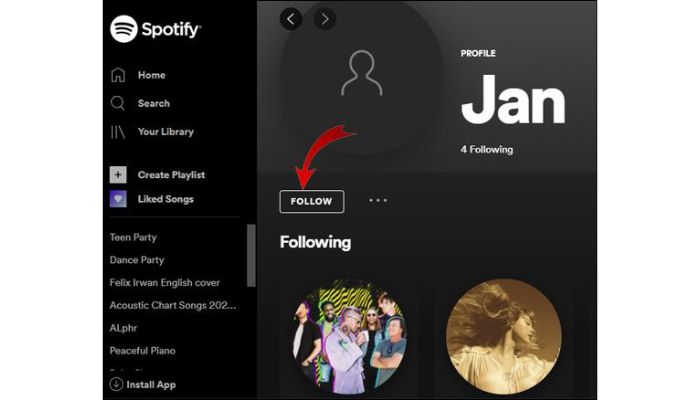
Task: Click the Liked Songs heart icon
Action: pos(118,199)
